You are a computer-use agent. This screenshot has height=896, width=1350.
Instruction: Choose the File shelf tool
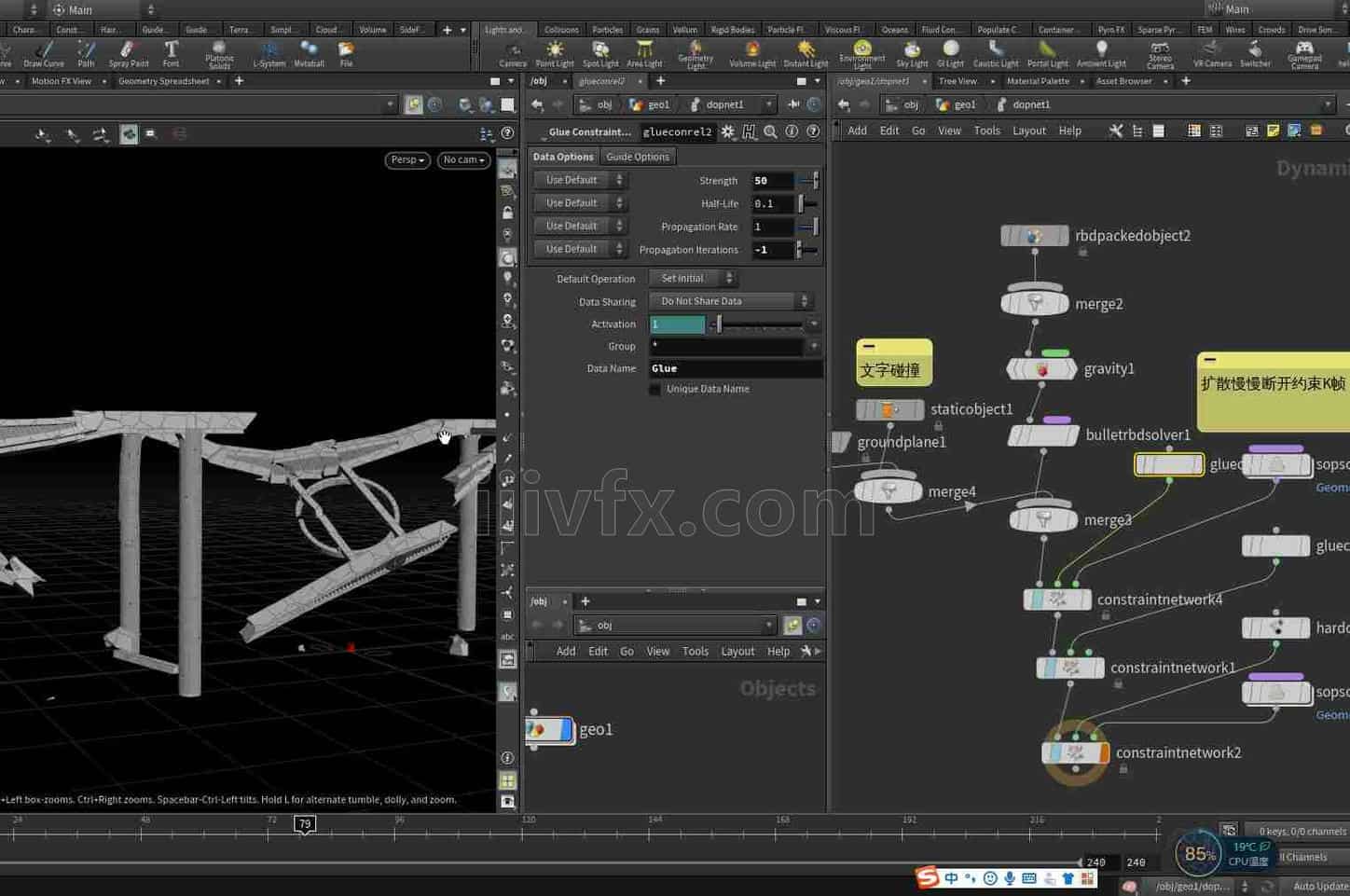pos(346,54)
